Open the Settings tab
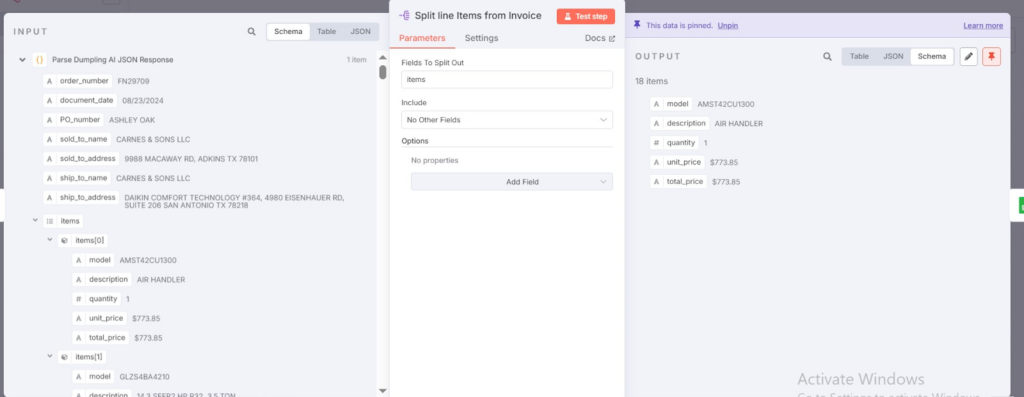 (x=481, y=39)
